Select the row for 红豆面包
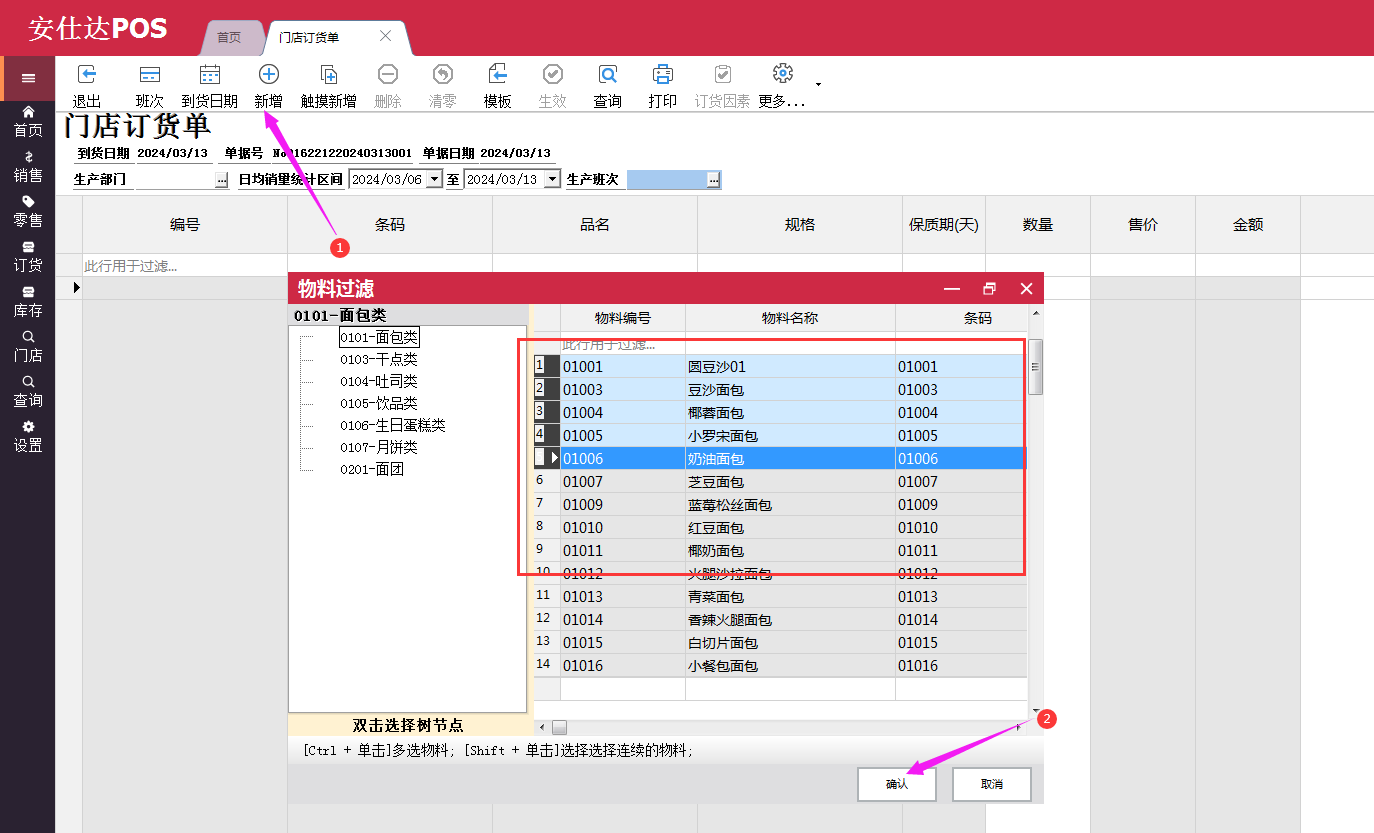The image size is (1374, 833). tap(715, 528)
